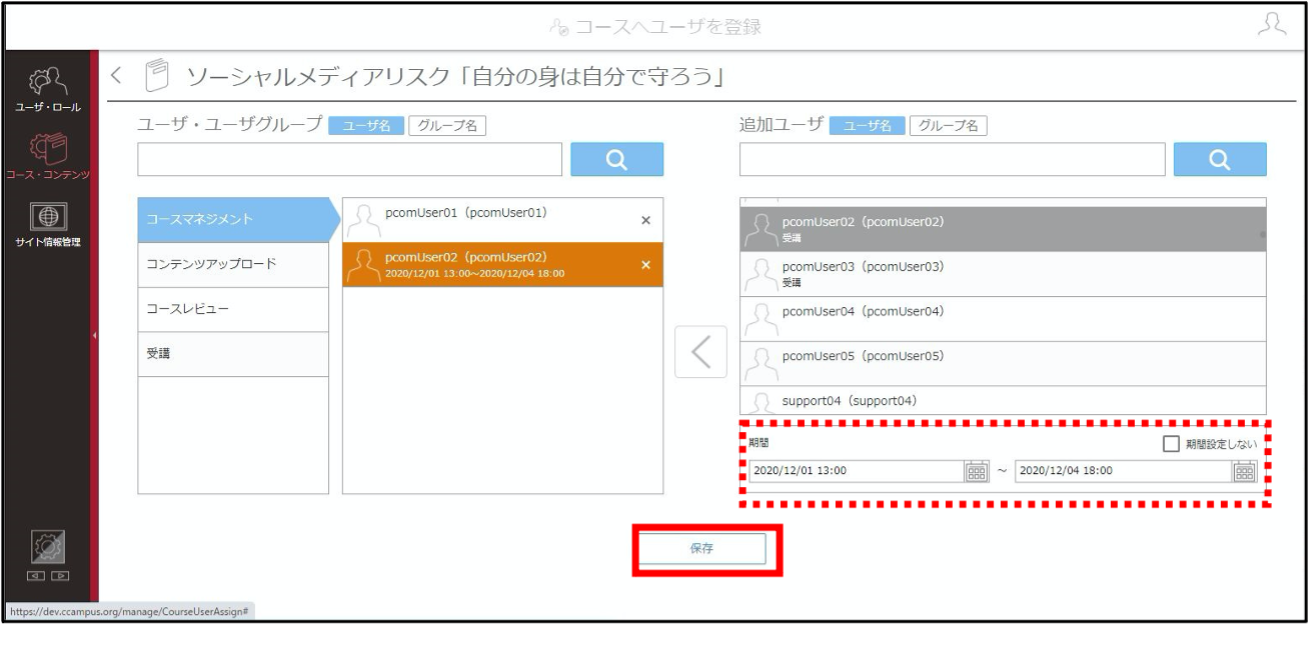Viewport: 1315px width, 650px height.
Task: Open the サイト情報管理 sidebar section
Action: click(x=47, y=225)
